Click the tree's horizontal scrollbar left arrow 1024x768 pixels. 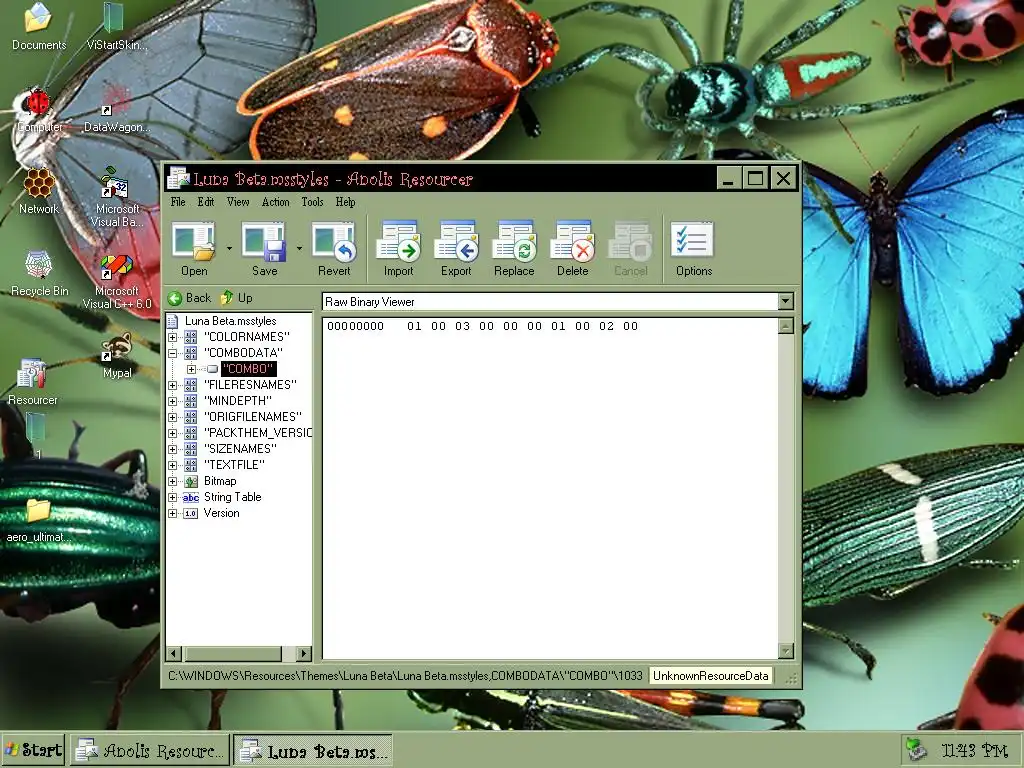click(x=174, y=653)
